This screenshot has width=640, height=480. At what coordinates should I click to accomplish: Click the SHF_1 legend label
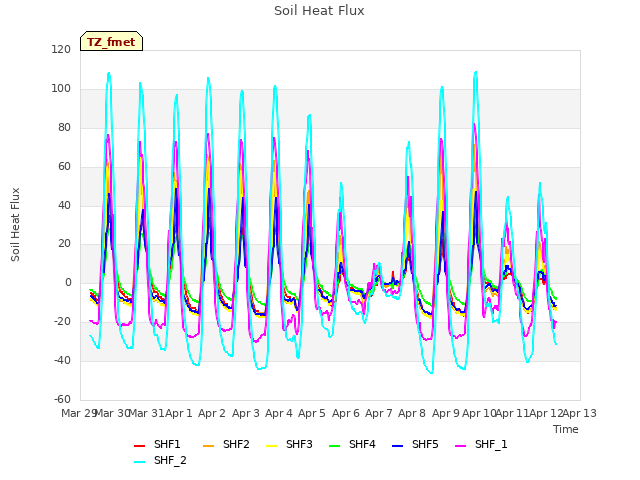[491, 444]
